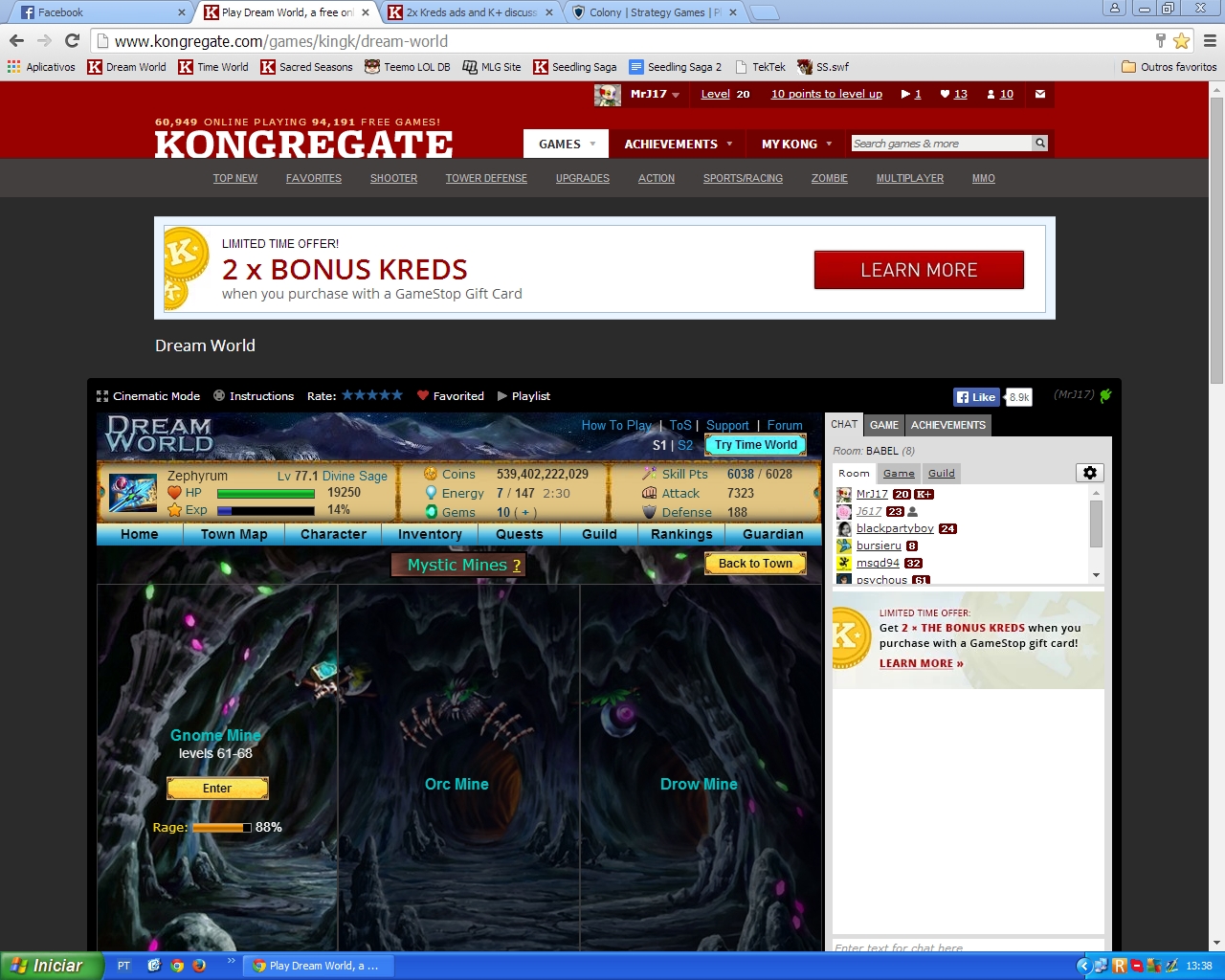Open SS.swf bookmark
The image size is (1225, 980).
pos(823,67)
